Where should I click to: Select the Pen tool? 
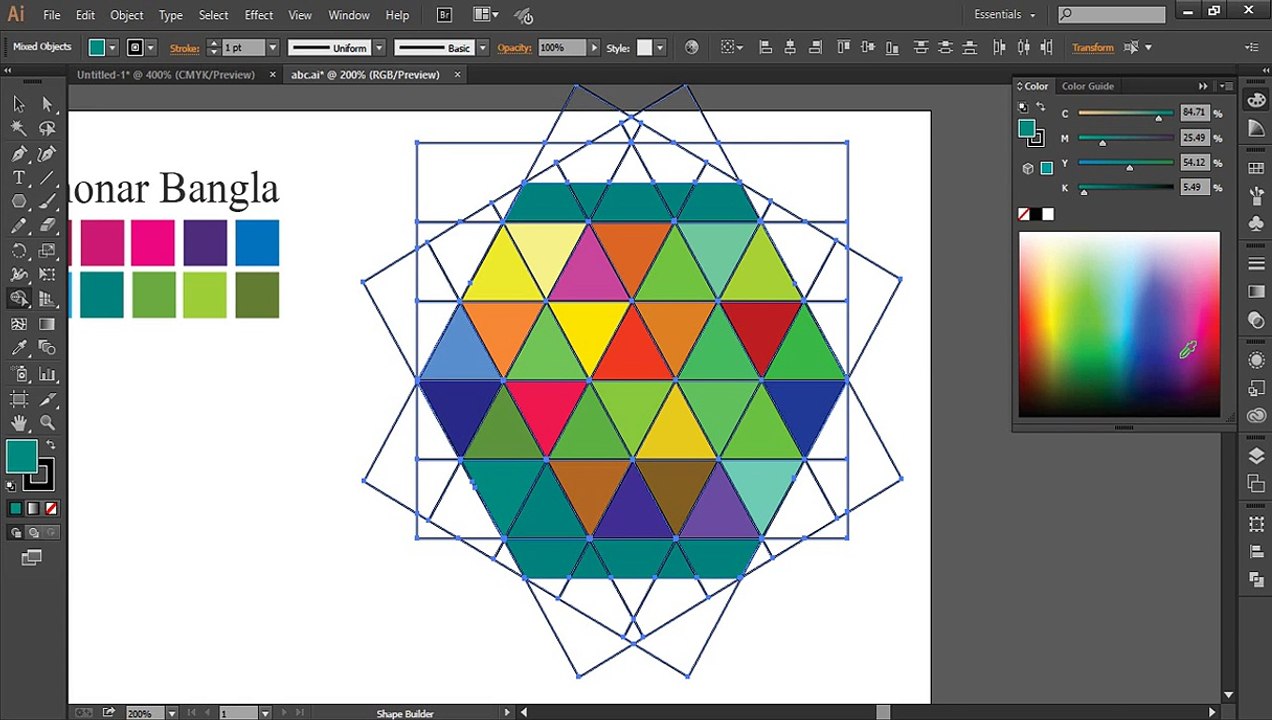tap(19, 153)
